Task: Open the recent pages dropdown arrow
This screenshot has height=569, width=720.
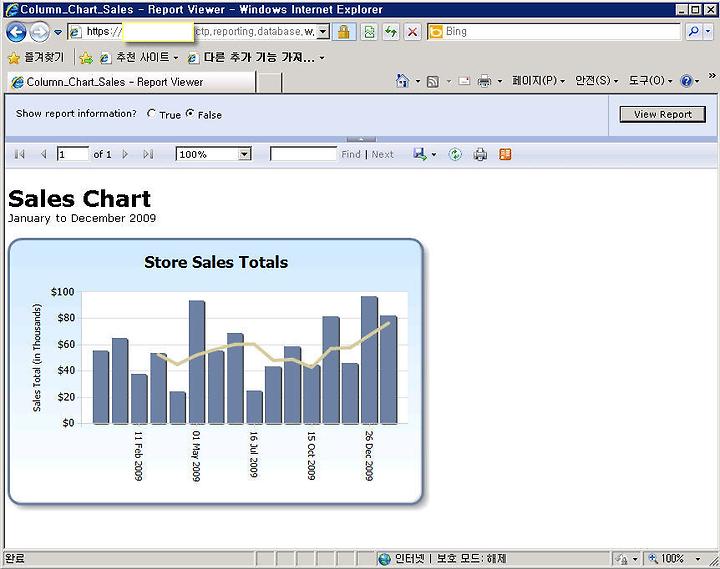Action: pos(58,32)
